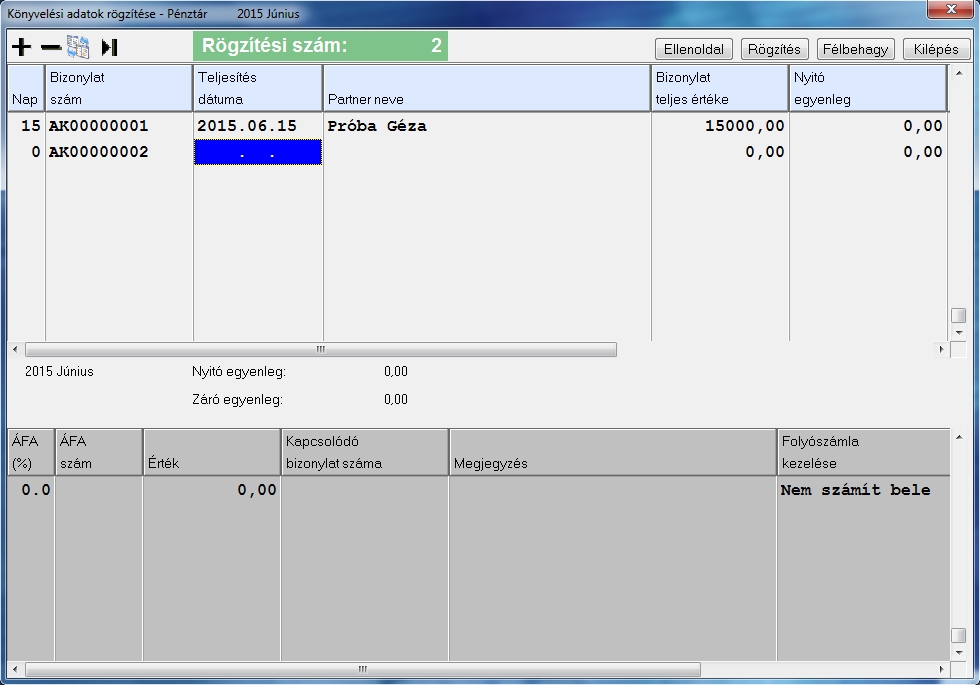Click the minus icon to delete a row
Viewport: 980px width, 685px height.
(50, 47)
